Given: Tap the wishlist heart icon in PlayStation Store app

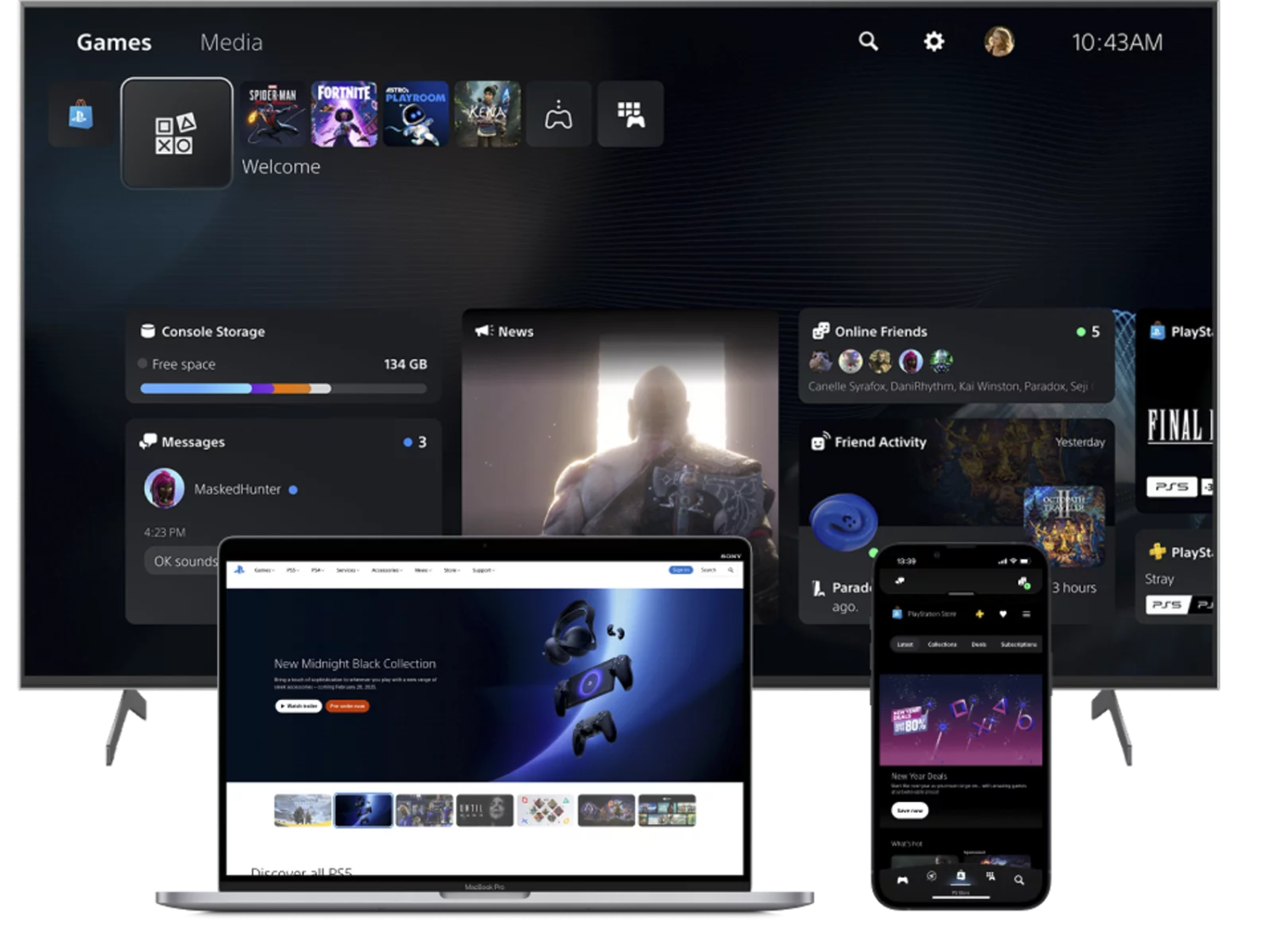Looking at the screenshot, I should (1003, 614).
